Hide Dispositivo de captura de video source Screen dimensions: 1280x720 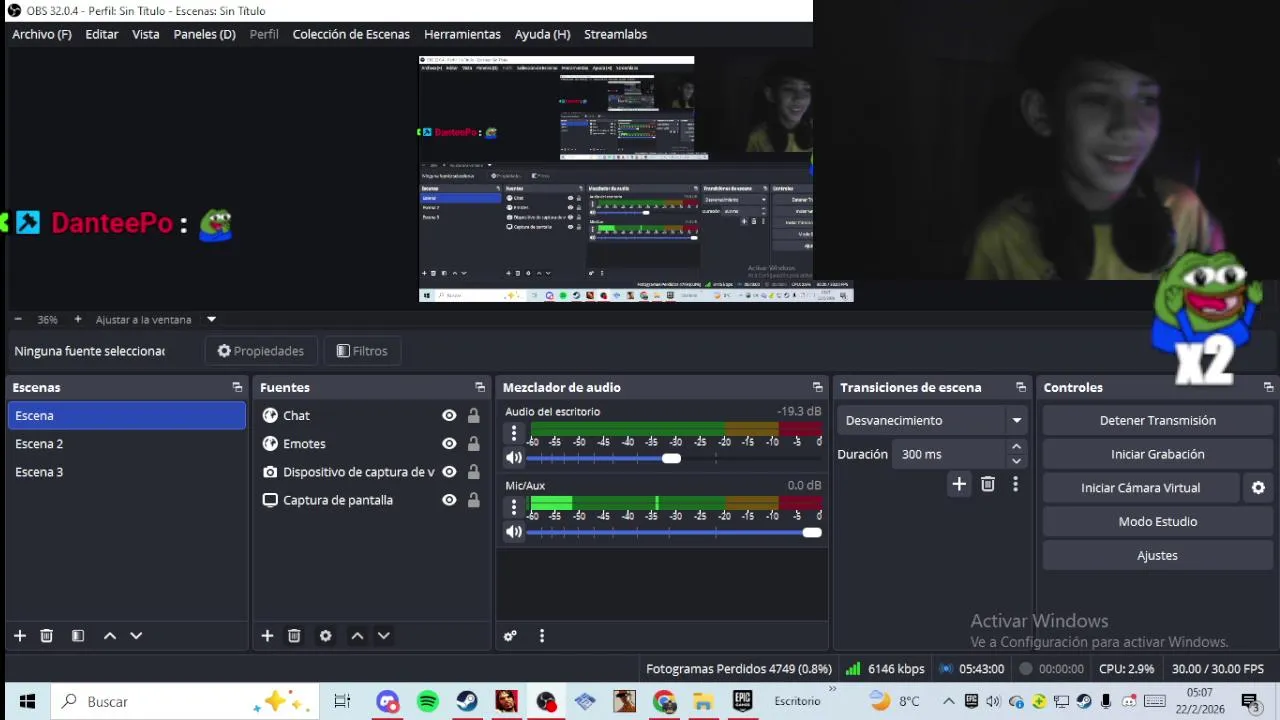pyautogui.click(x=449, y=472)
